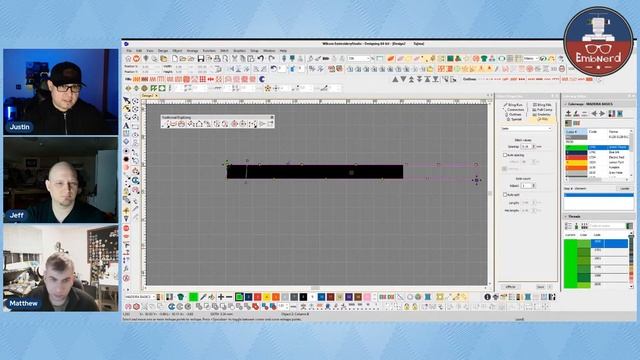The height and width of the screenshot is (360, 640).
Task: Click the Save button in Object Properties
Action: [540, 287]
